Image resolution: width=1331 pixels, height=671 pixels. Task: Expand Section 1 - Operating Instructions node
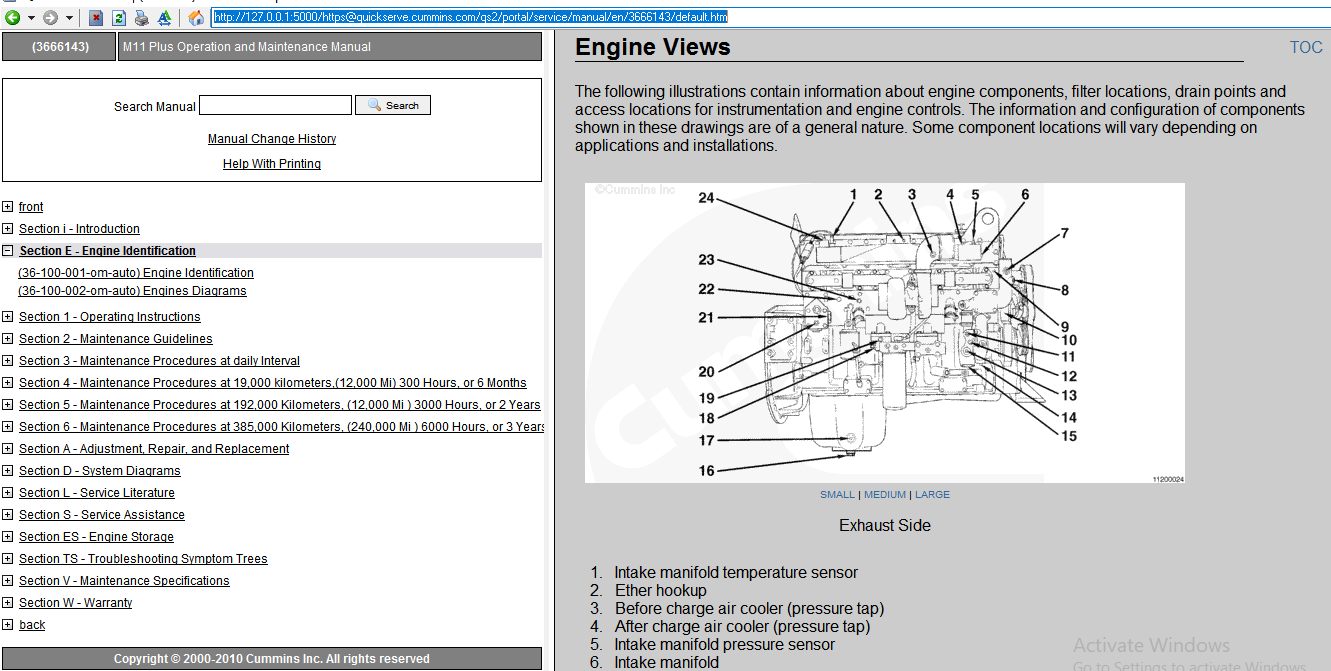(x=8, y=317)
